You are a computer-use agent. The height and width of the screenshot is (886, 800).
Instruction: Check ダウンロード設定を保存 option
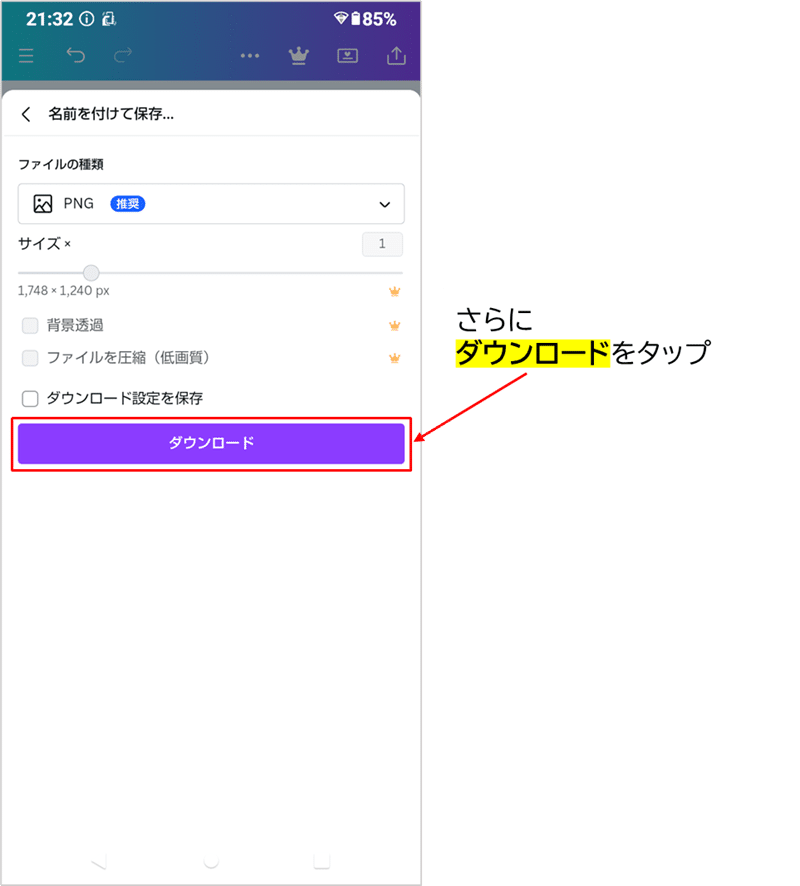pos(30,398)
